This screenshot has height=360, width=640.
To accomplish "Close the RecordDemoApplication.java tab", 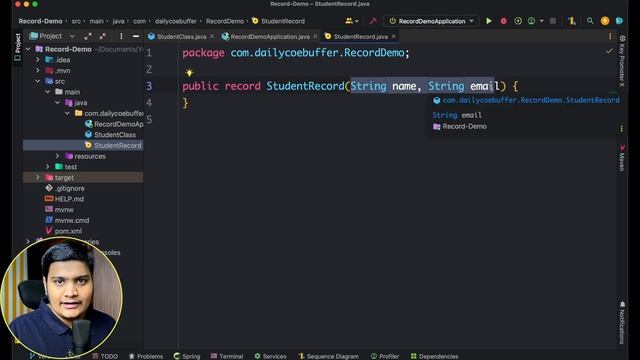I will pos(315,36).
